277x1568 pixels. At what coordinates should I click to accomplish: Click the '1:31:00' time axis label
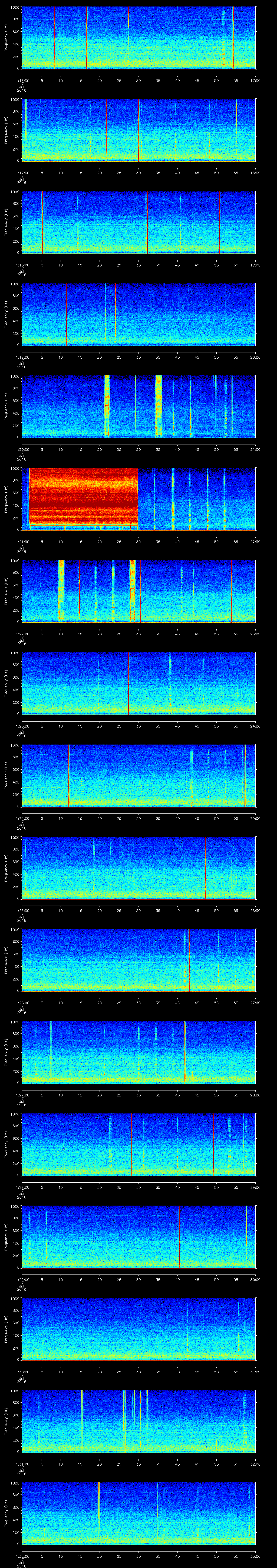(22, 1464)
